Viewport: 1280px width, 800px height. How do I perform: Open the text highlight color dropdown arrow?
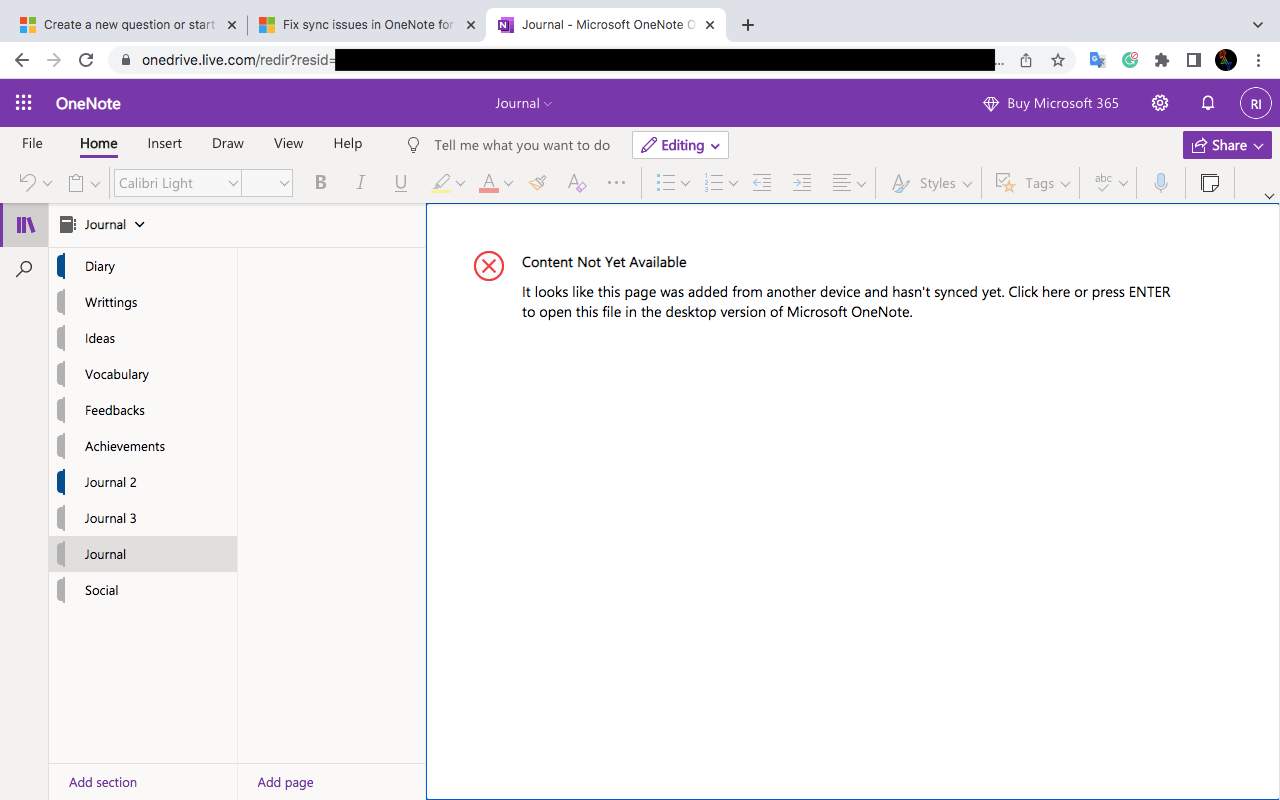(460, 184)
